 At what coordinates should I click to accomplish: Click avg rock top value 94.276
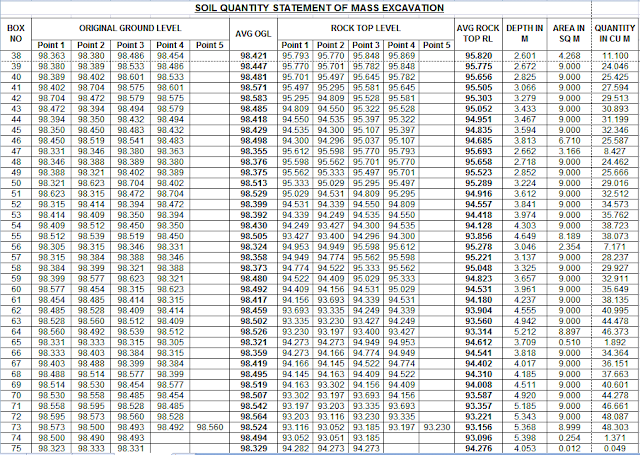pyautogui.click(x=478, y=448)
